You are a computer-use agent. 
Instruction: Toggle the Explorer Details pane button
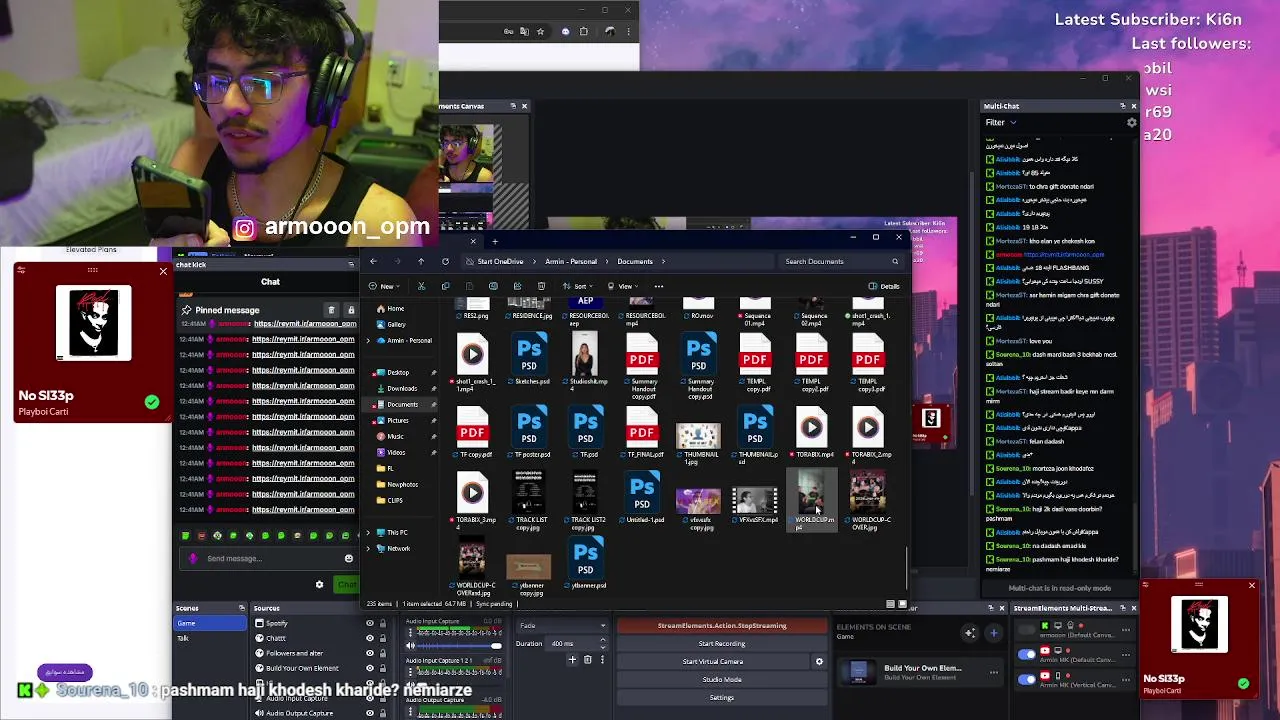[x=884, y=286]
